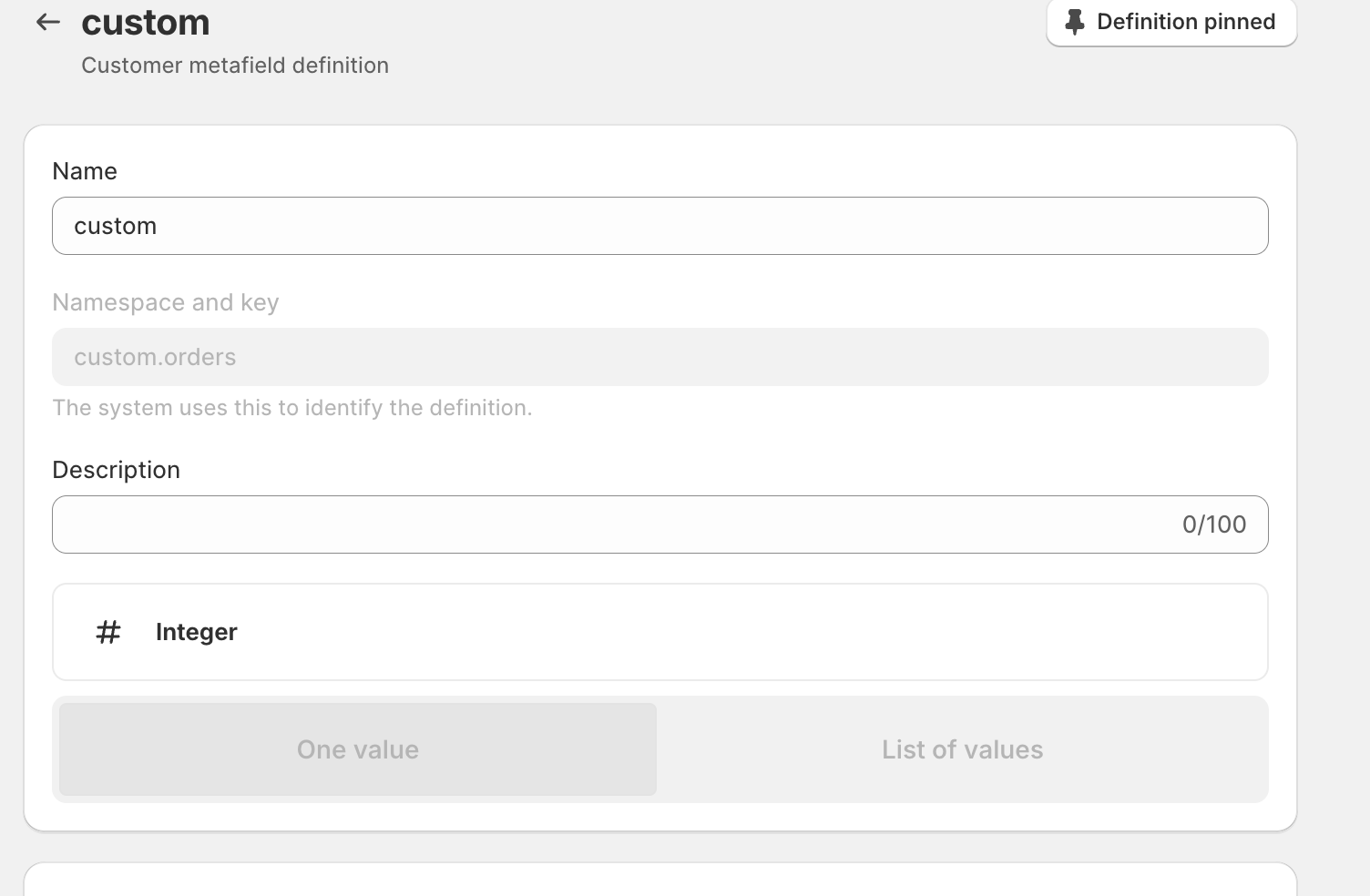
Task: Switch to List of values
Action: 962,749
